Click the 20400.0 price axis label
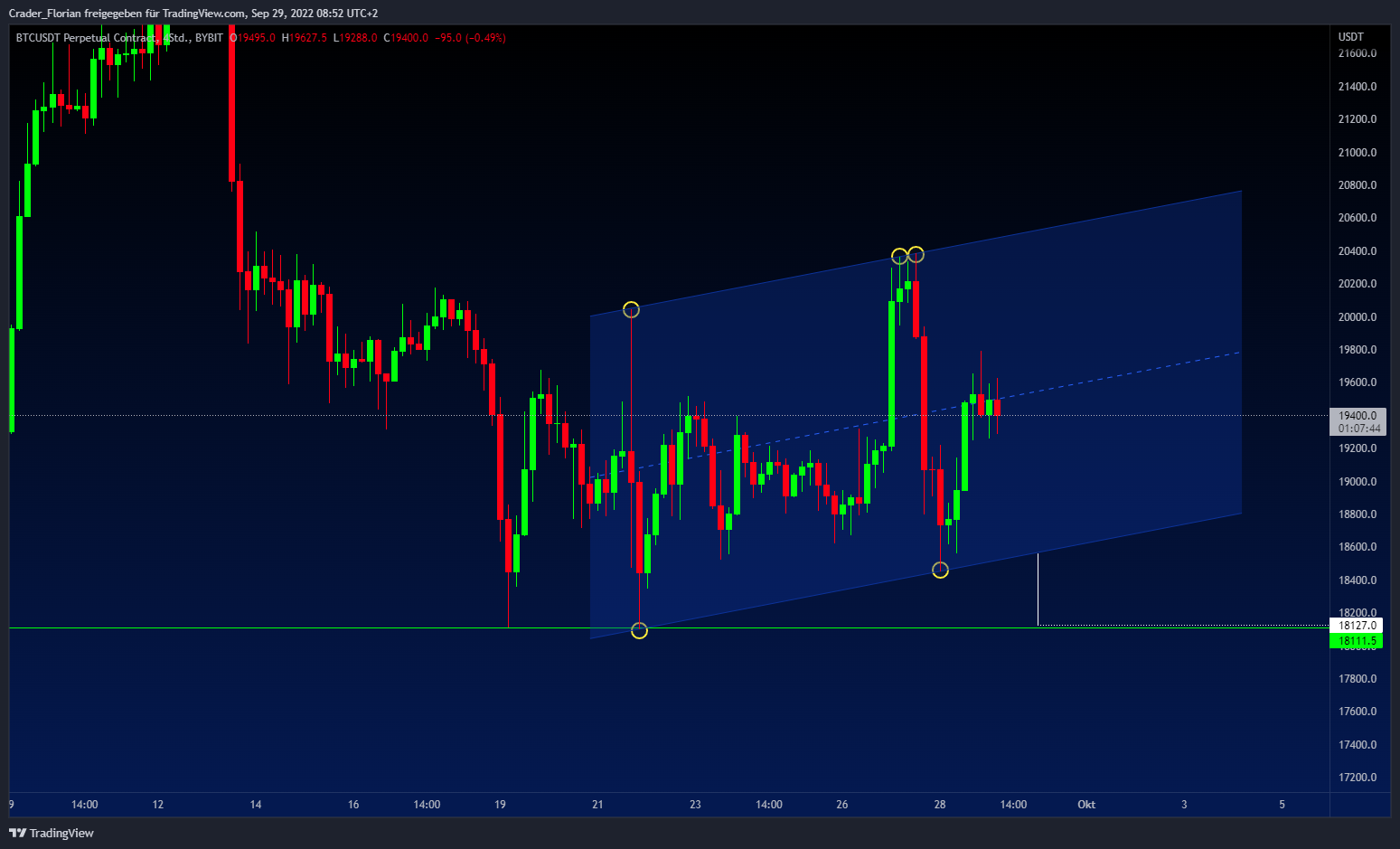The image size is (1400, 849). (x=1358, y=251)
